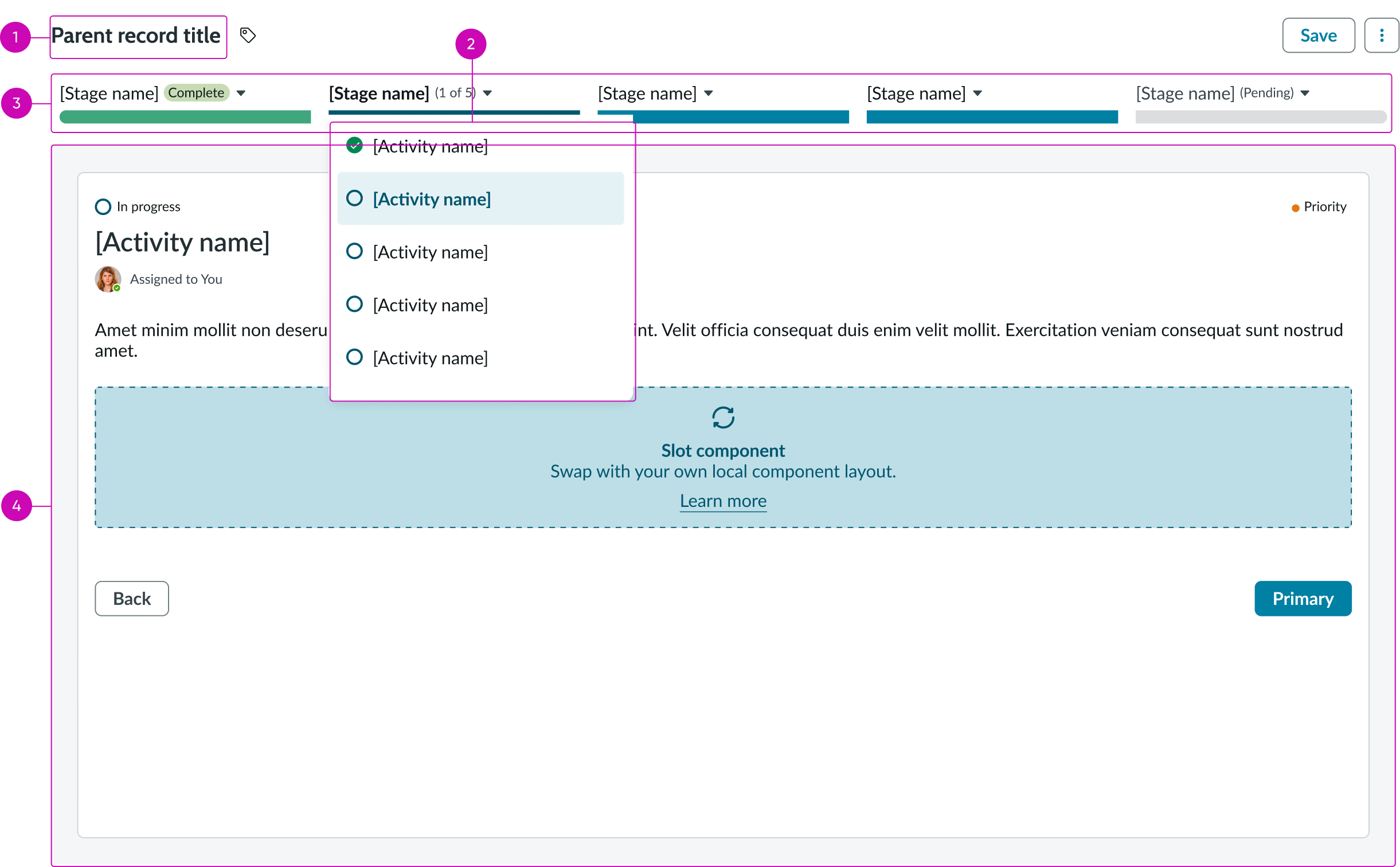Click the tag icon beside record title

248,36
